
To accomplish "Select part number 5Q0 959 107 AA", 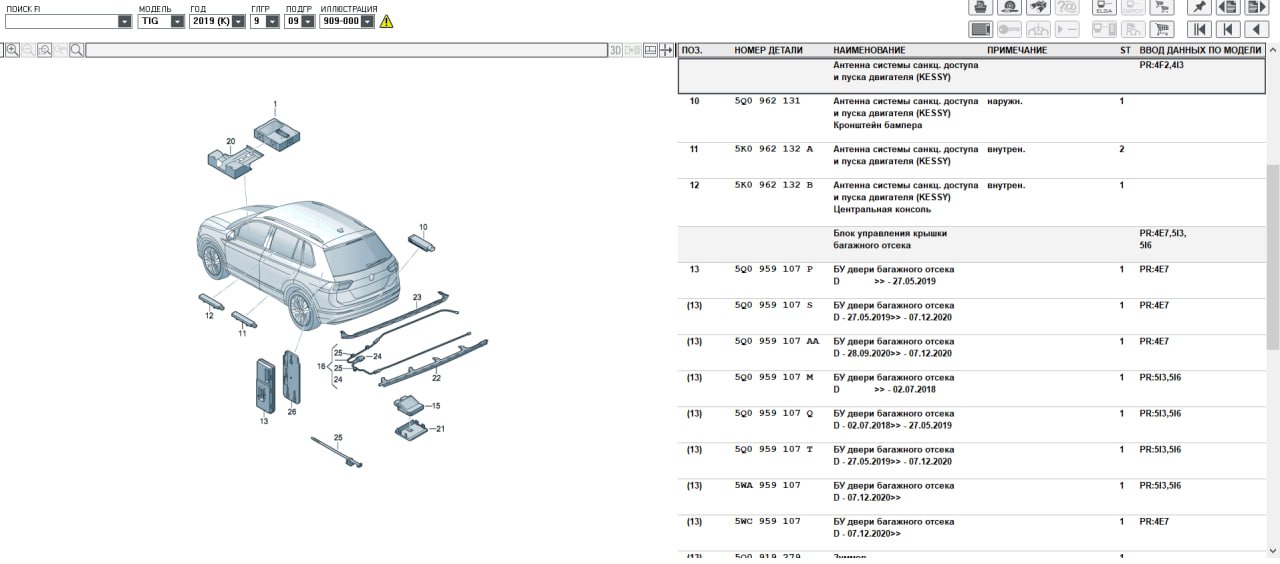I will pyautogui.click(x=777, y=341).
